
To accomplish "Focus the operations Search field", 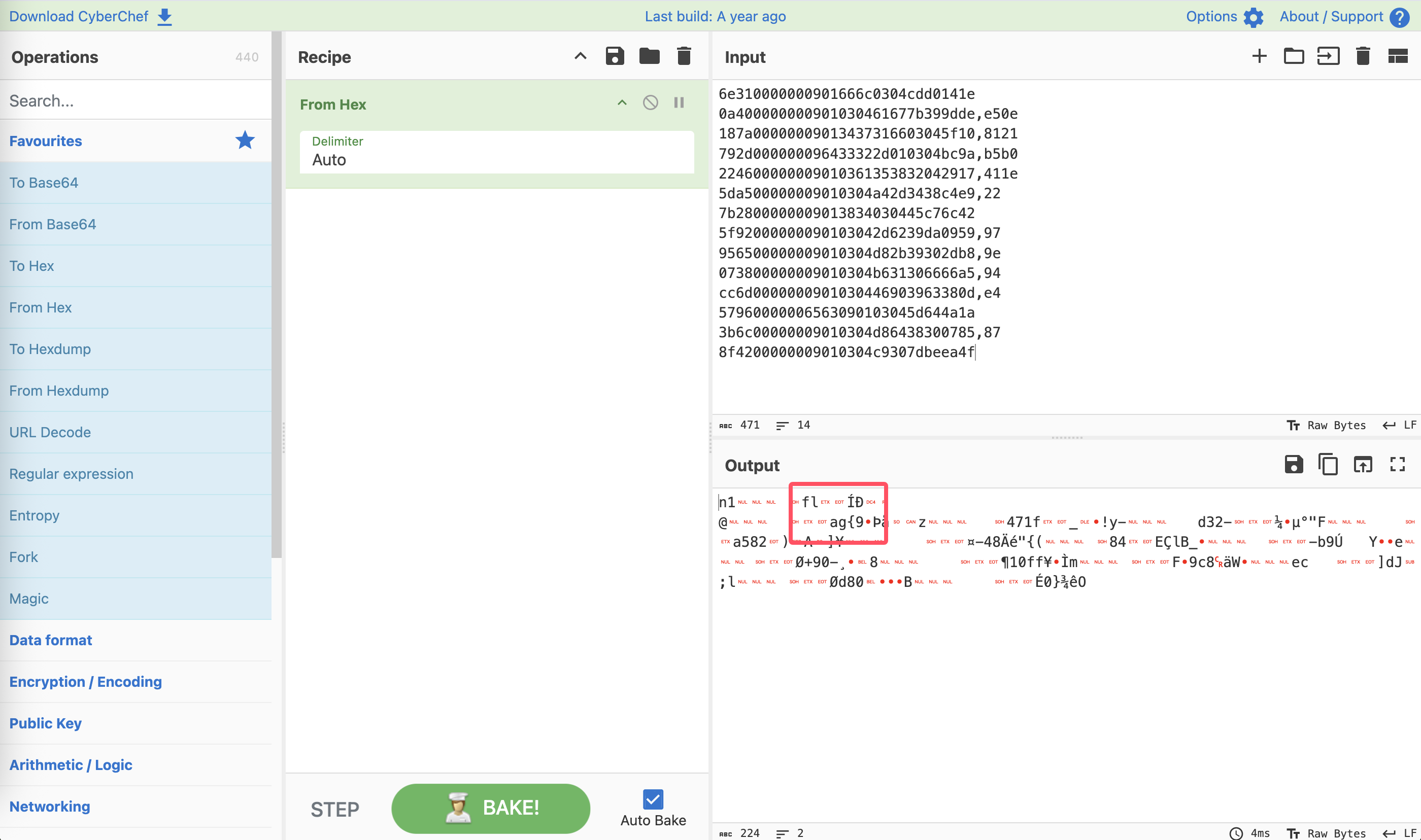I will (x=136, y=101).
